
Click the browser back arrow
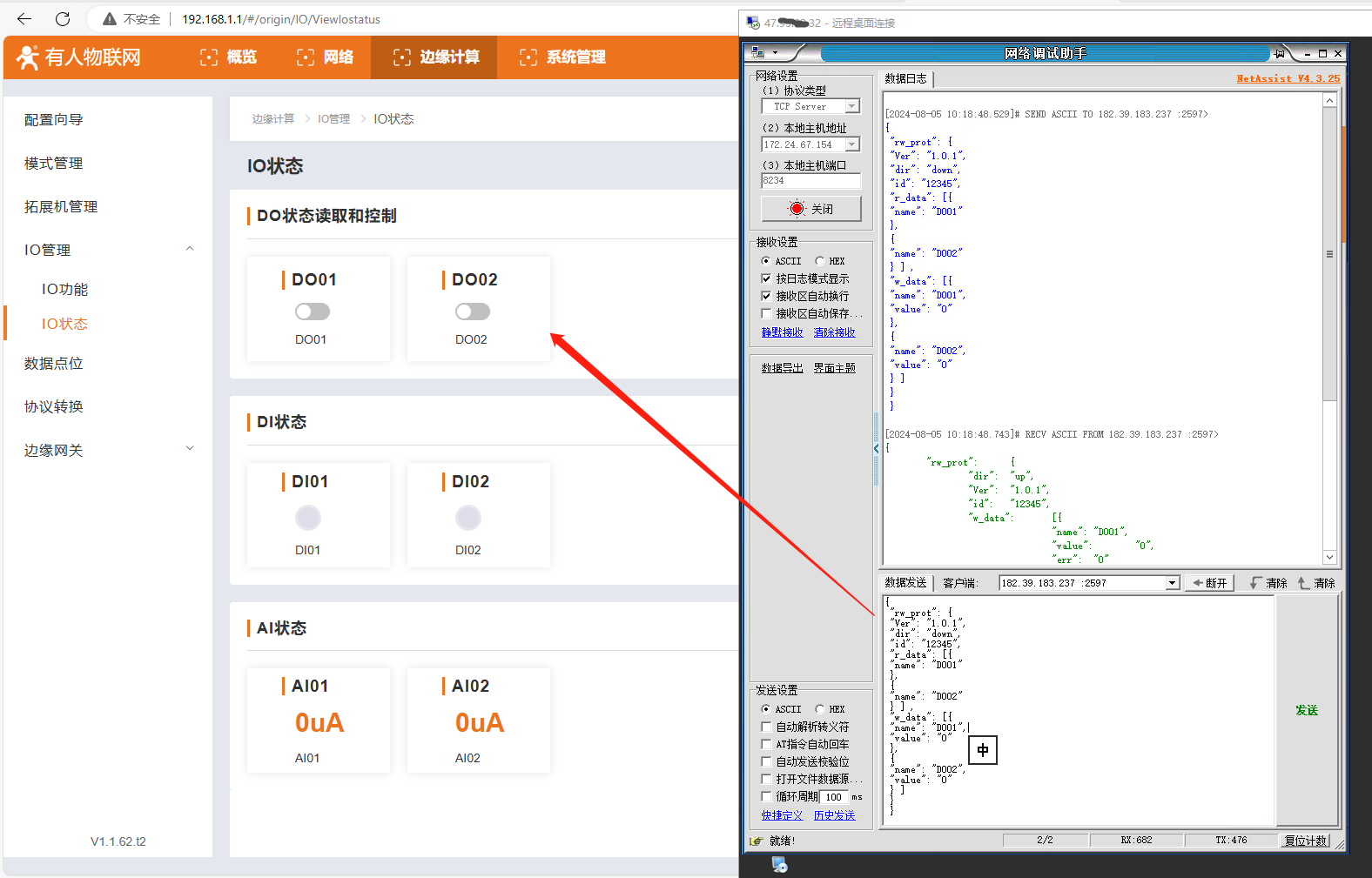24,19
